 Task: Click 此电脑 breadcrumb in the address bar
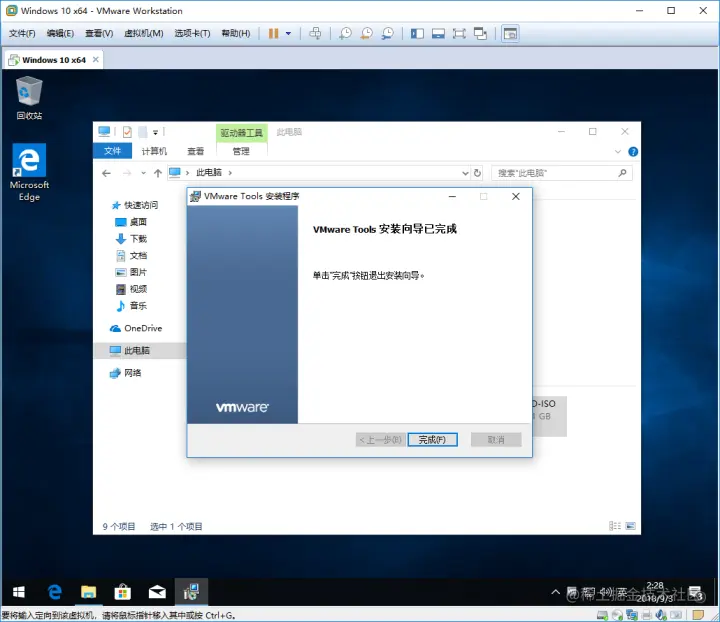pos(209,173)
